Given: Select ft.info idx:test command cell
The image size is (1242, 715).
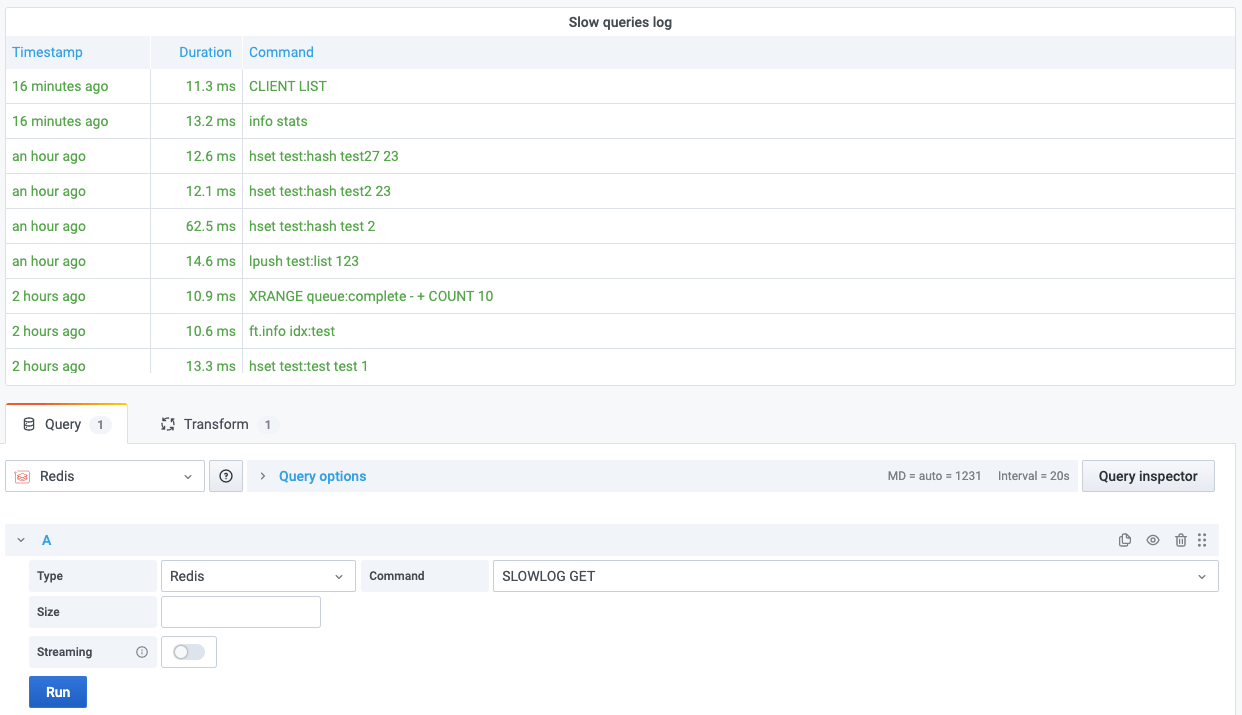Looking at the screenshot, I should (x=739, y=331).
